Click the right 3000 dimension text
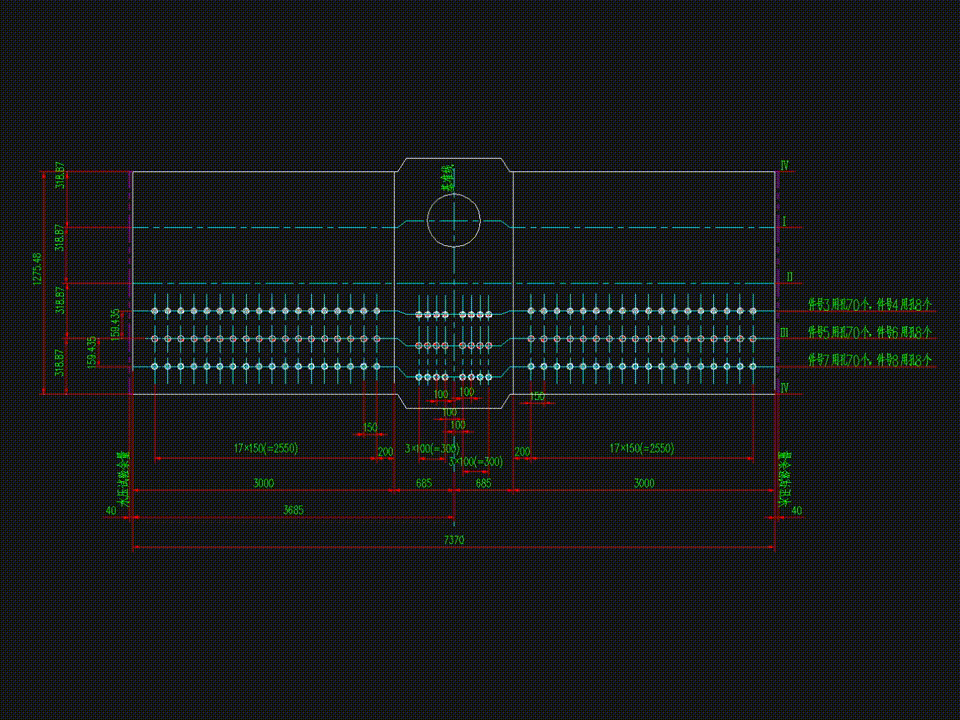Screen dimensions: 960x720 click(644, 483)
